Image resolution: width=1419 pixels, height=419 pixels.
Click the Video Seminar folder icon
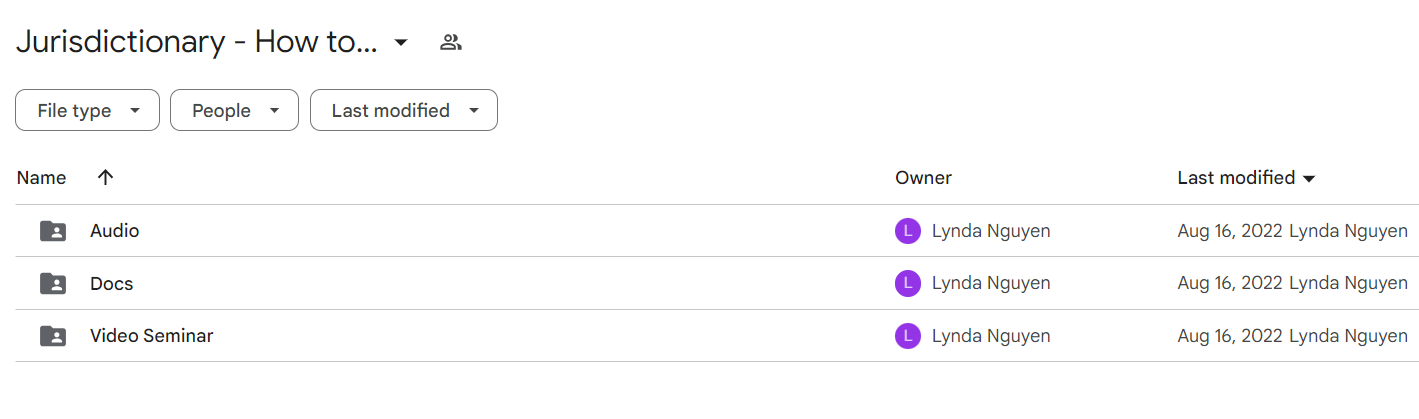point(53,336)
